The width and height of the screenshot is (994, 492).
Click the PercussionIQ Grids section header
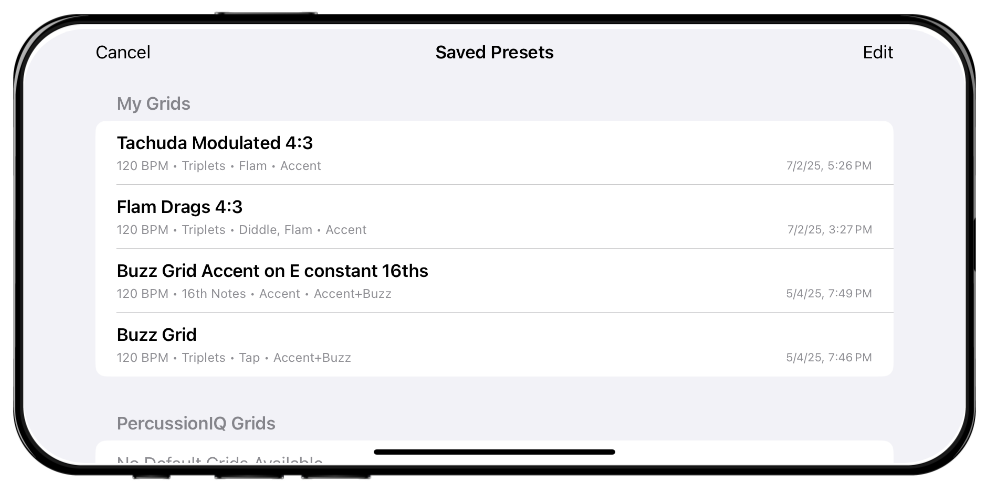196,424
